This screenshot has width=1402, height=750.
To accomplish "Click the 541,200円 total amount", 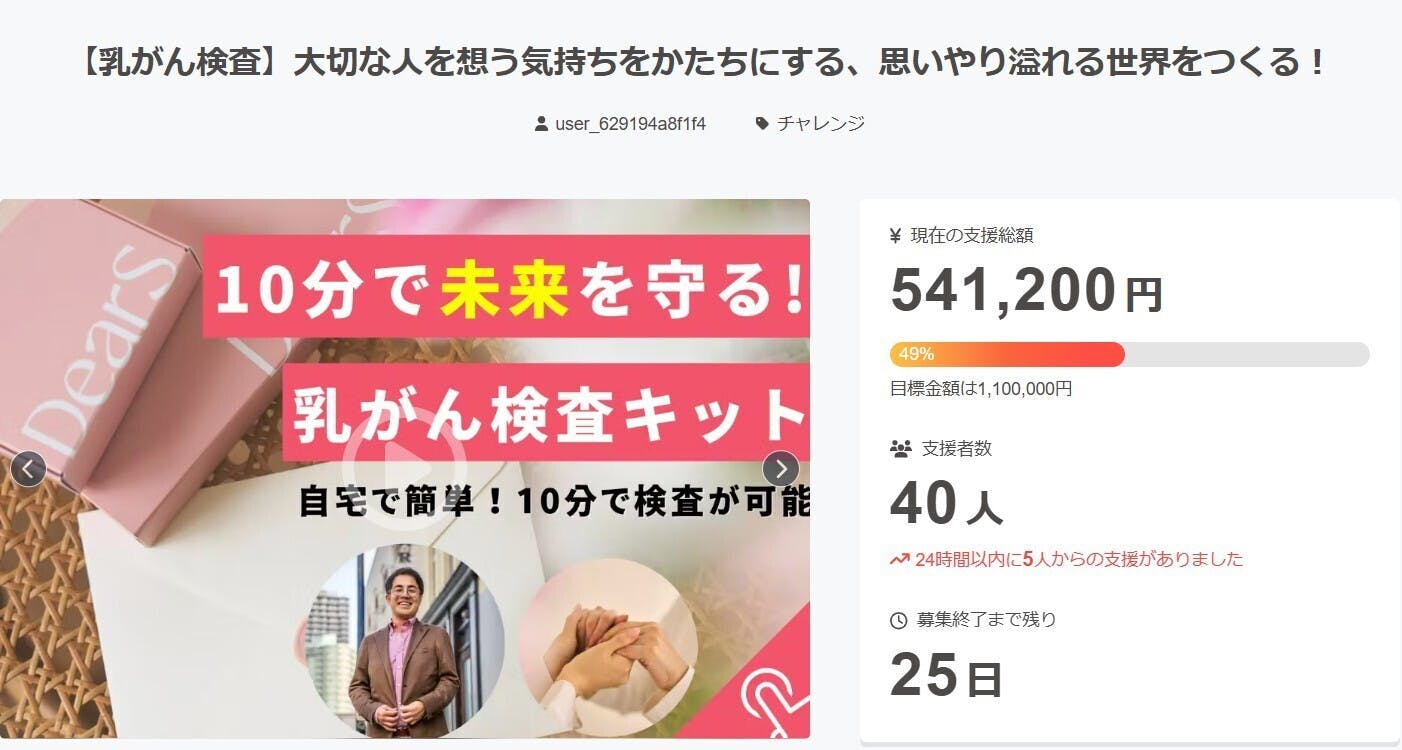I will coord(1026,290).
